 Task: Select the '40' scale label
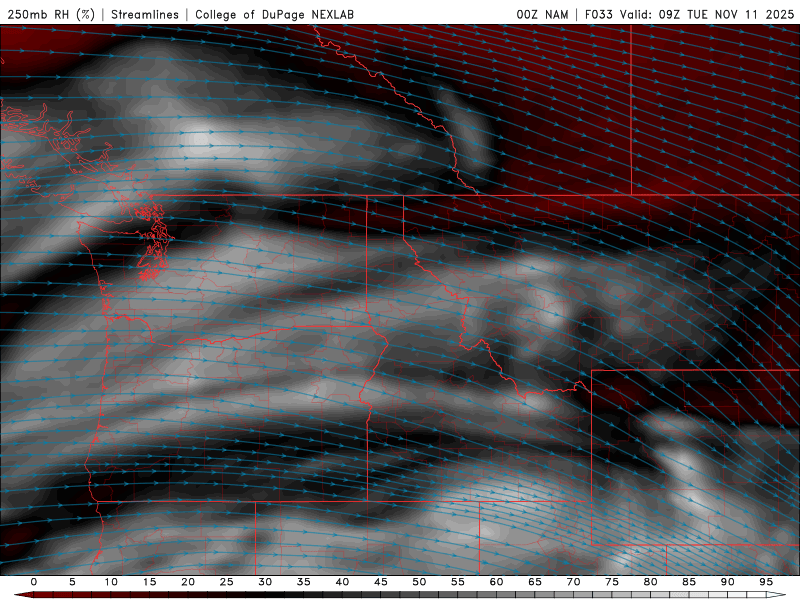342,582
